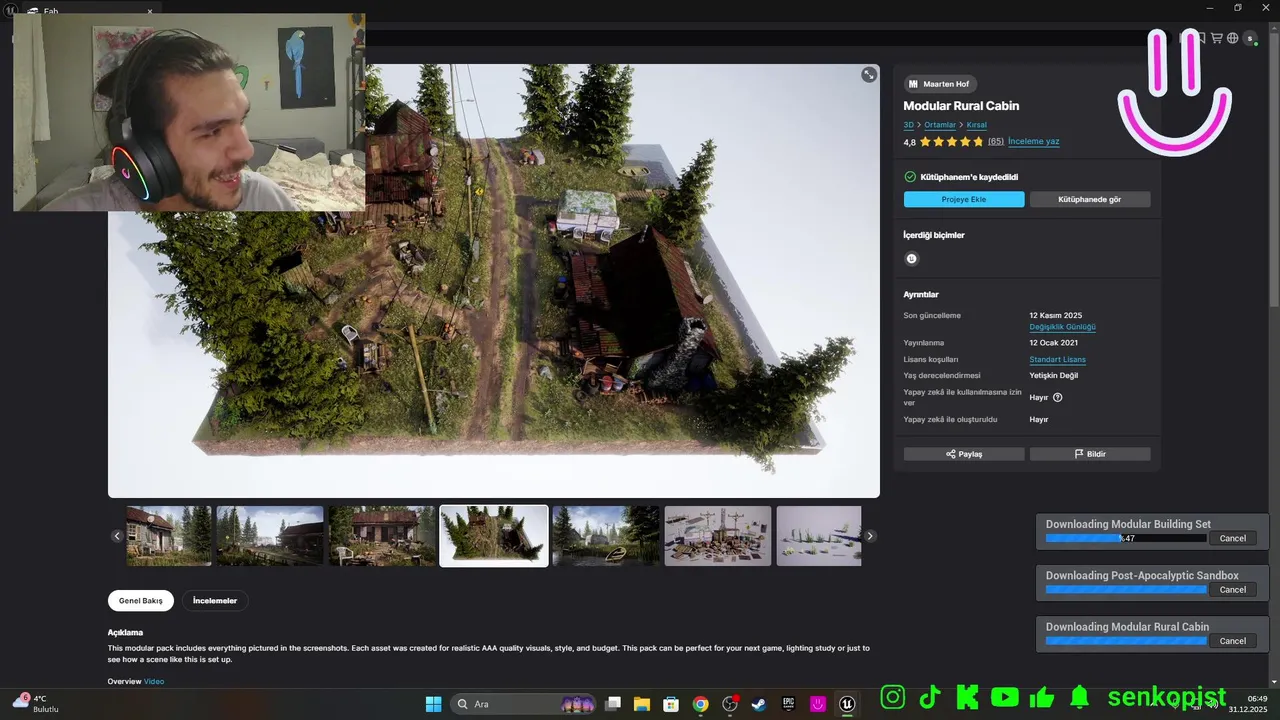Open the Overview Video link

(x=154, y=681)
